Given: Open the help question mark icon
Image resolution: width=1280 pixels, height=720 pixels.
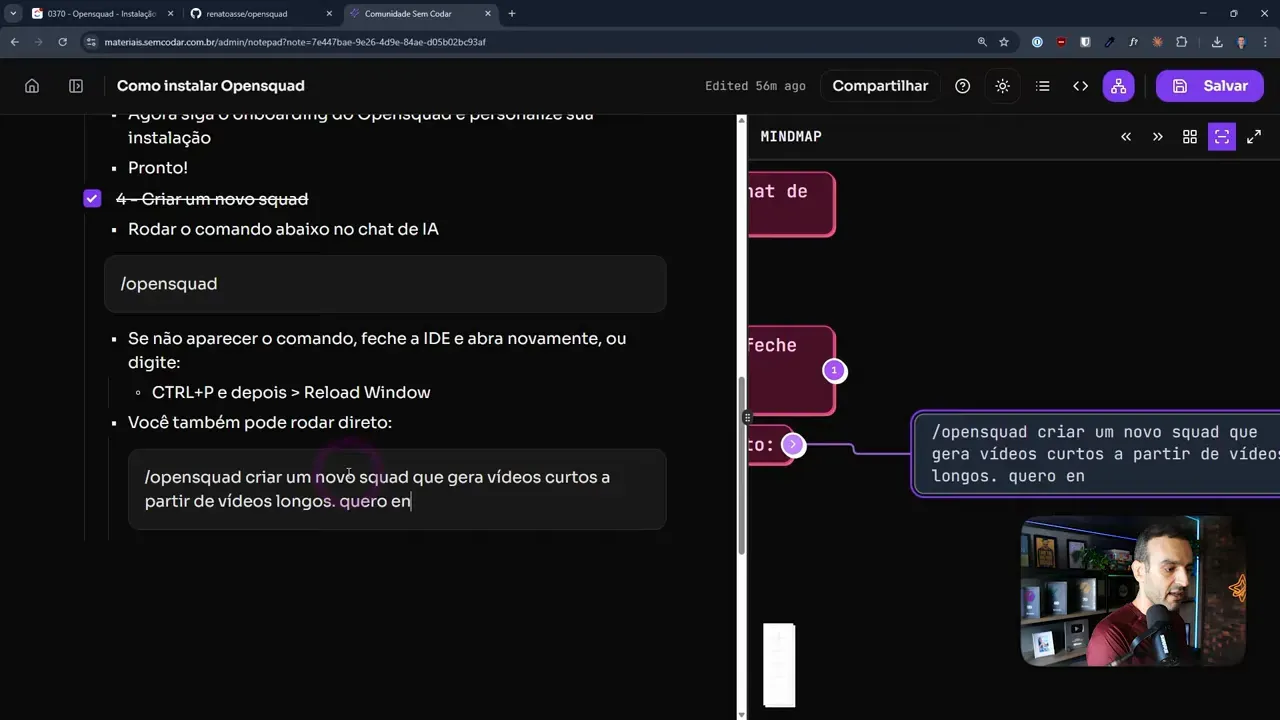Looking at the screenshot, I should [962, 86].
